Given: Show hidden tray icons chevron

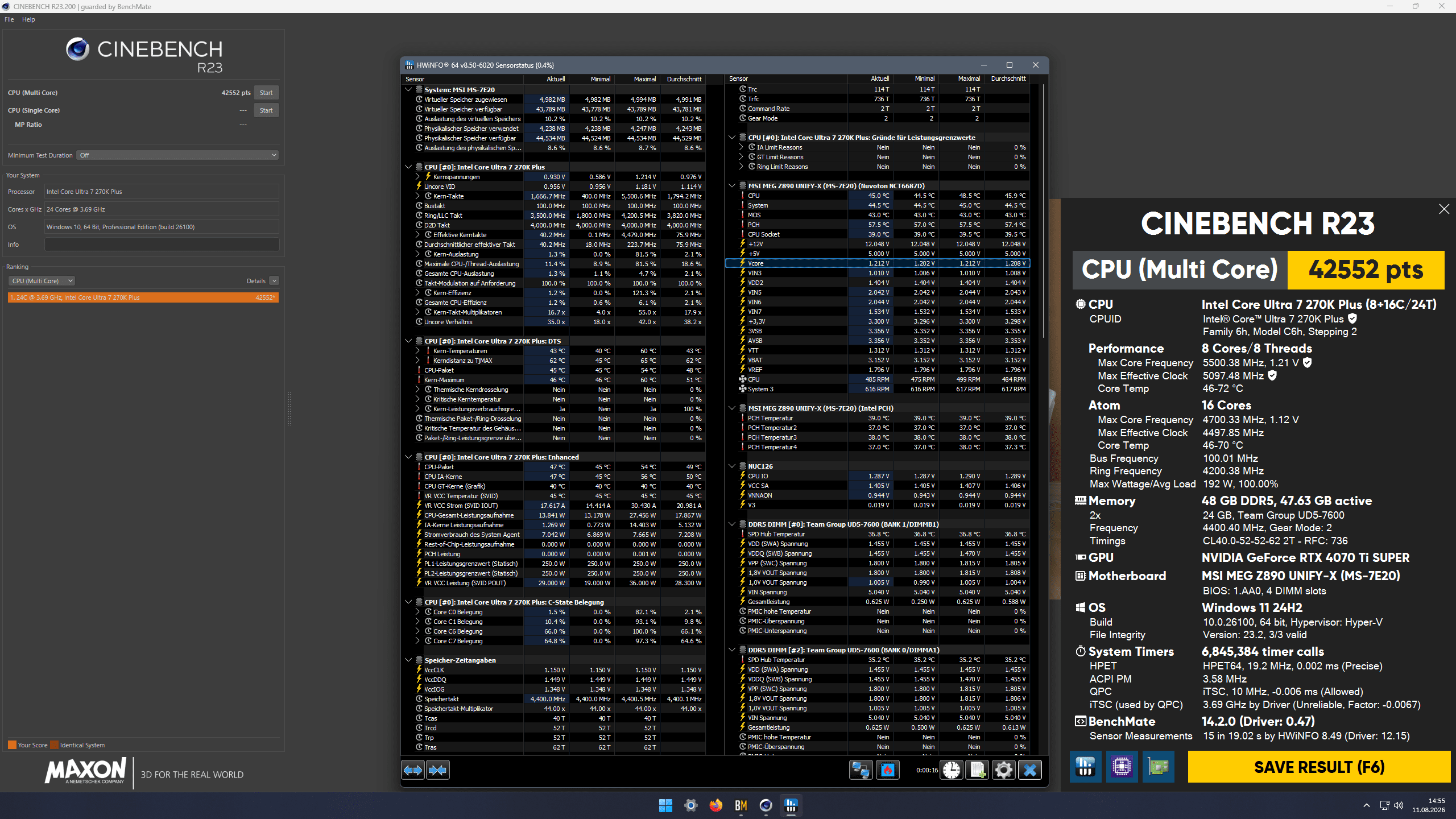Looking at the screenshot, I should point(1366,805).
